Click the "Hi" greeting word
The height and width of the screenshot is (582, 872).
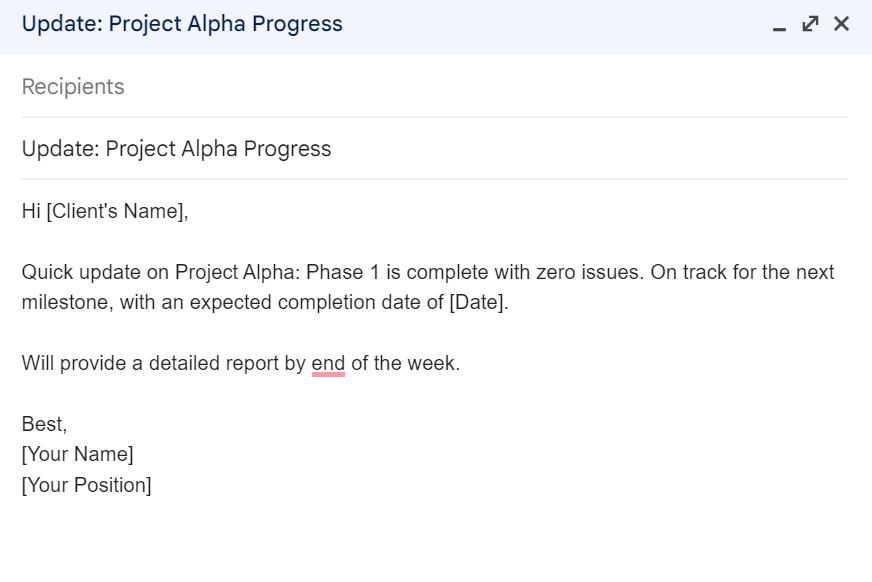click(x=31, y=211)
